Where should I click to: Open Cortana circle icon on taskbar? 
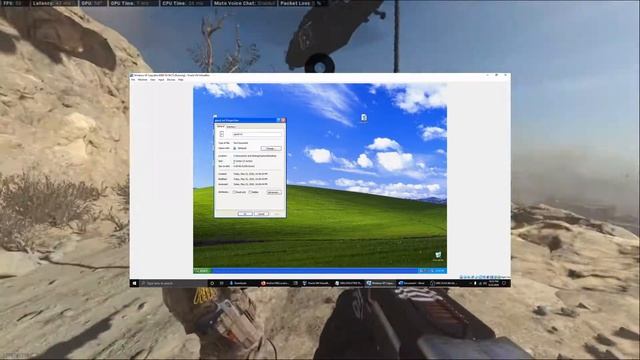coord(212,283)
